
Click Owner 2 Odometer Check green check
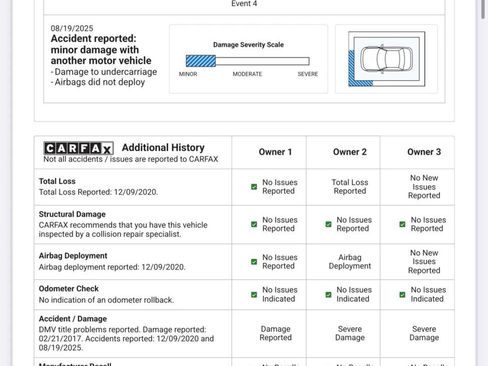328,295
